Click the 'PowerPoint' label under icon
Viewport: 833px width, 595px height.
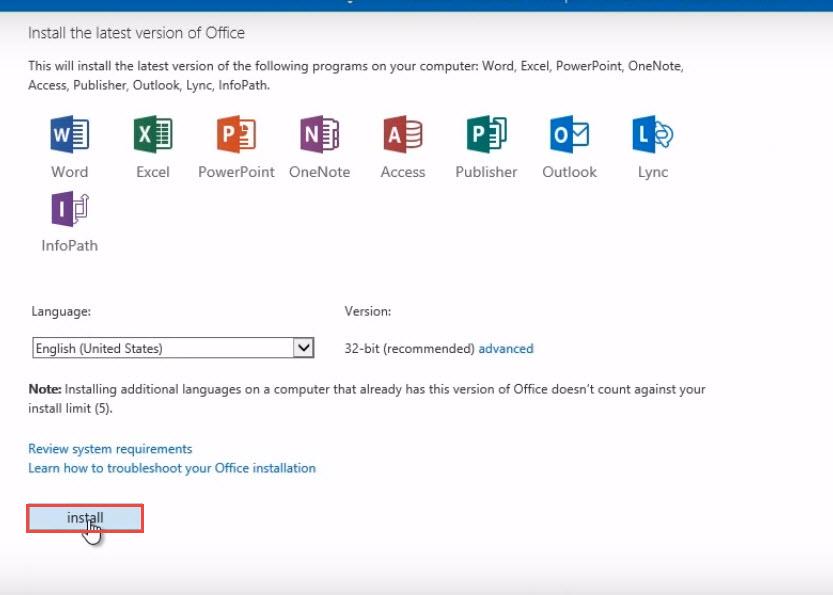tap(236, 172)
